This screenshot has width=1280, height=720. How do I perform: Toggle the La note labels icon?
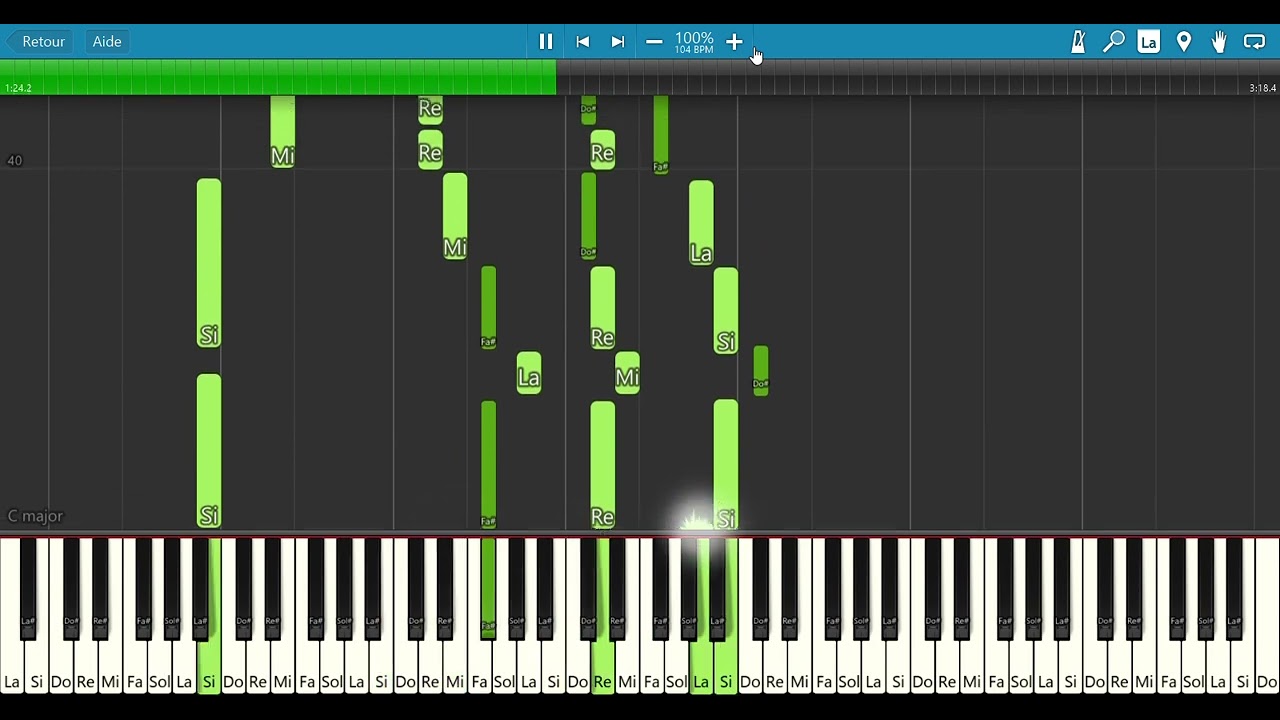pos(1149,42)
